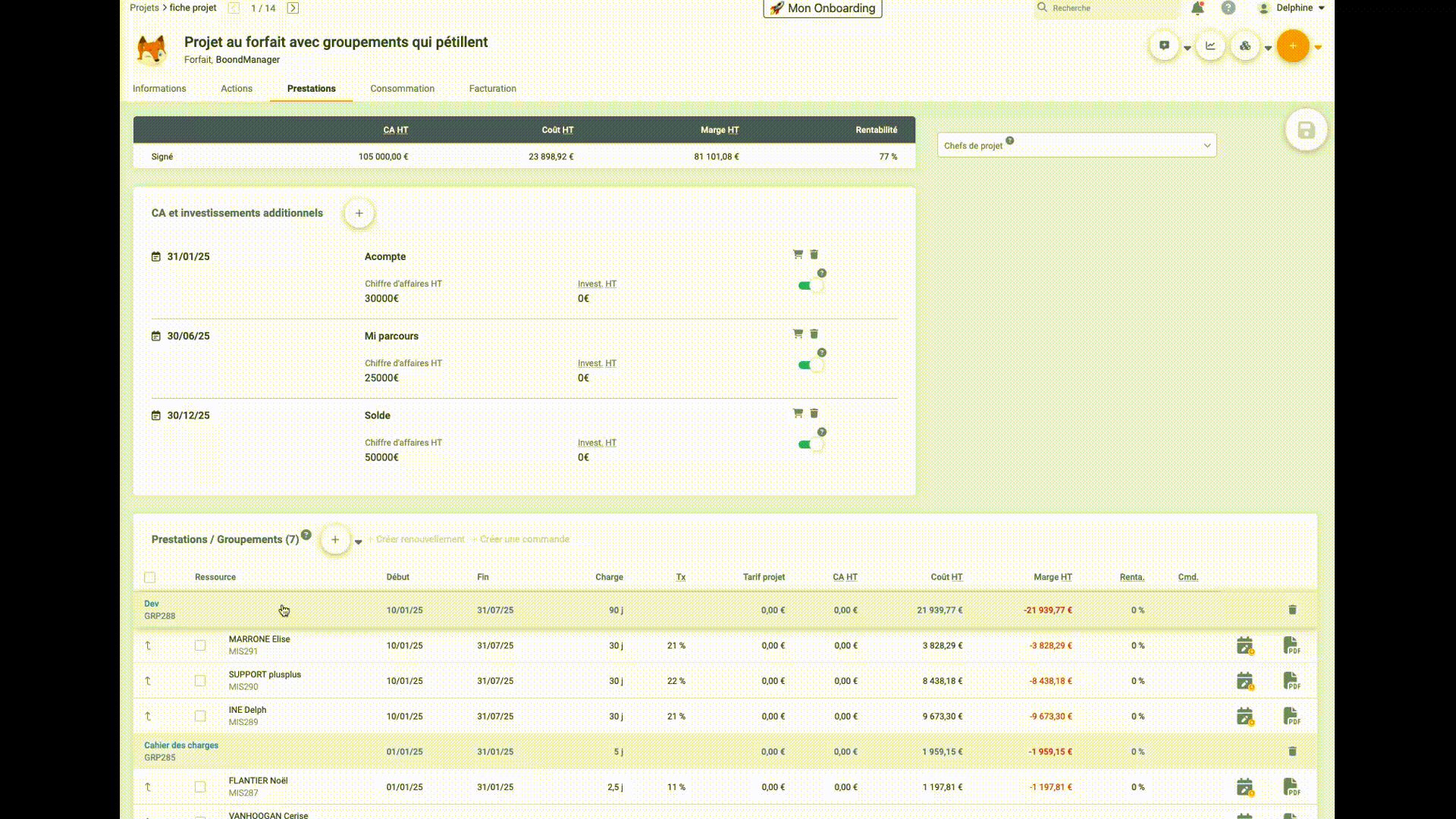Check the FLANTIER Noël row checkbox
The width and height of the screenshot is (1456, 819).
click(x=200, y=787)
